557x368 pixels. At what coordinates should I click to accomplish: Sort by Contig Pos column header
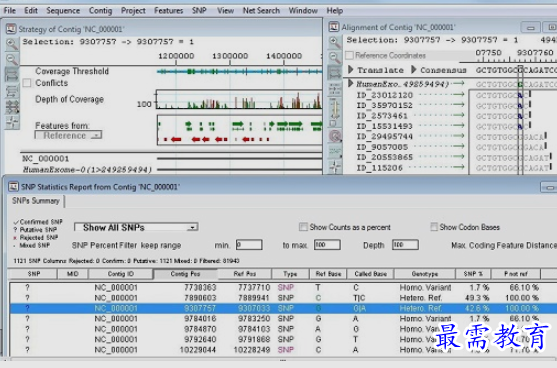(x=185, y=274)
